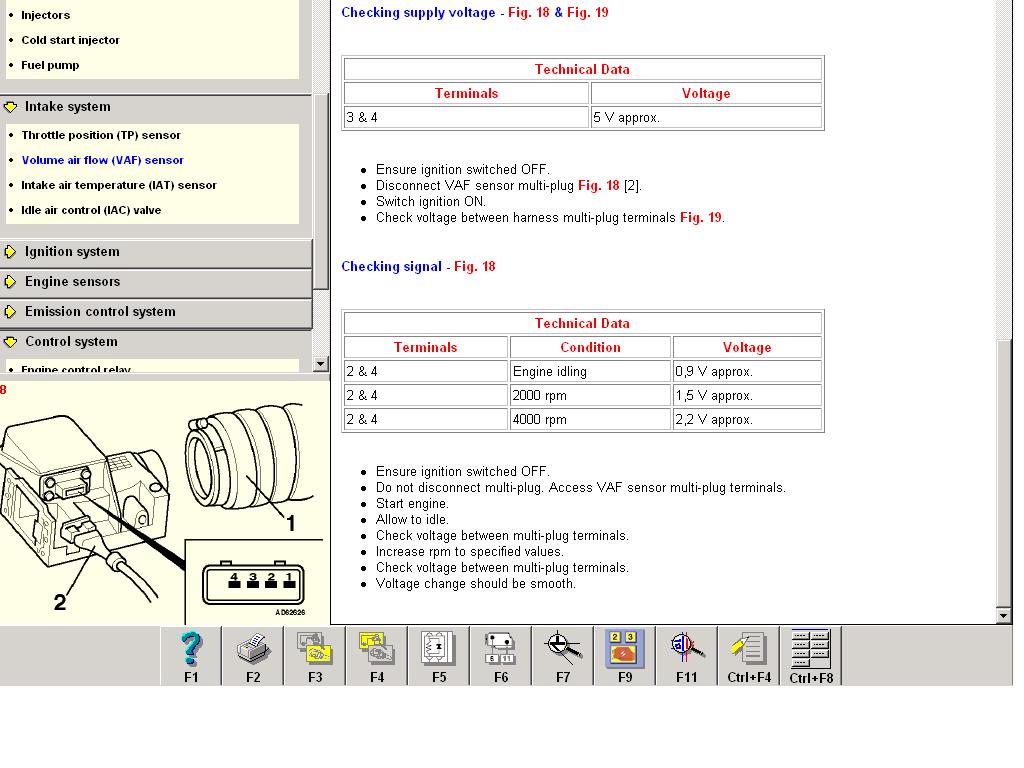Select Throttle position (TP) sensor item
The width and height of the screenshot is (1024, 768).
pos(101,135)
